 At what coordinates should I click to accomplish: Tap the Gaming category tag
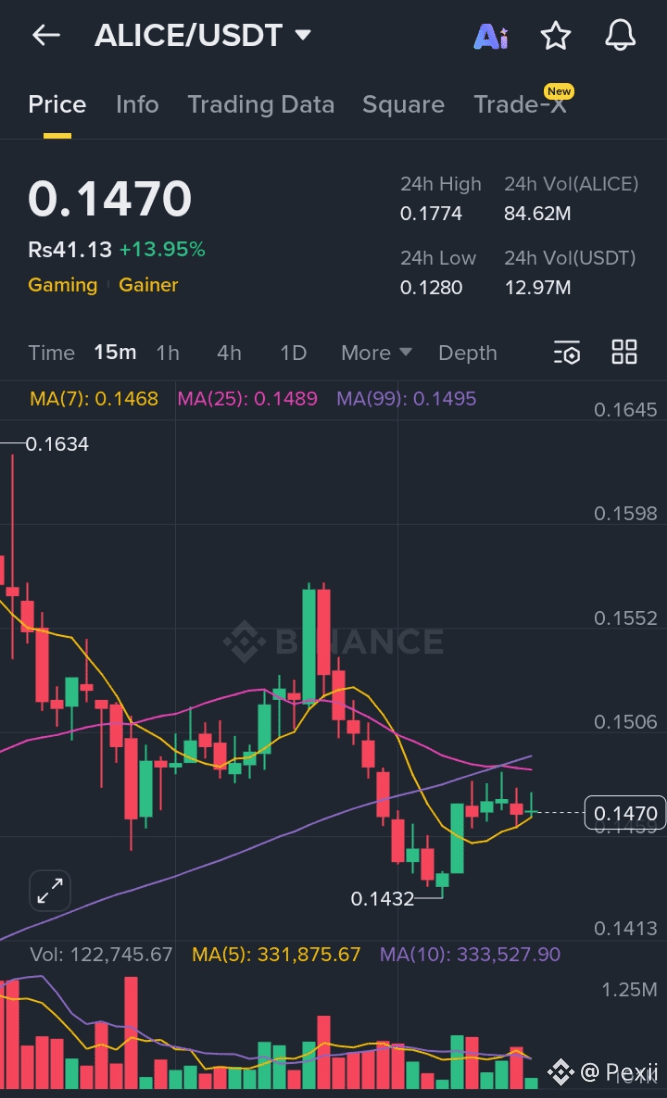(62, 285)
